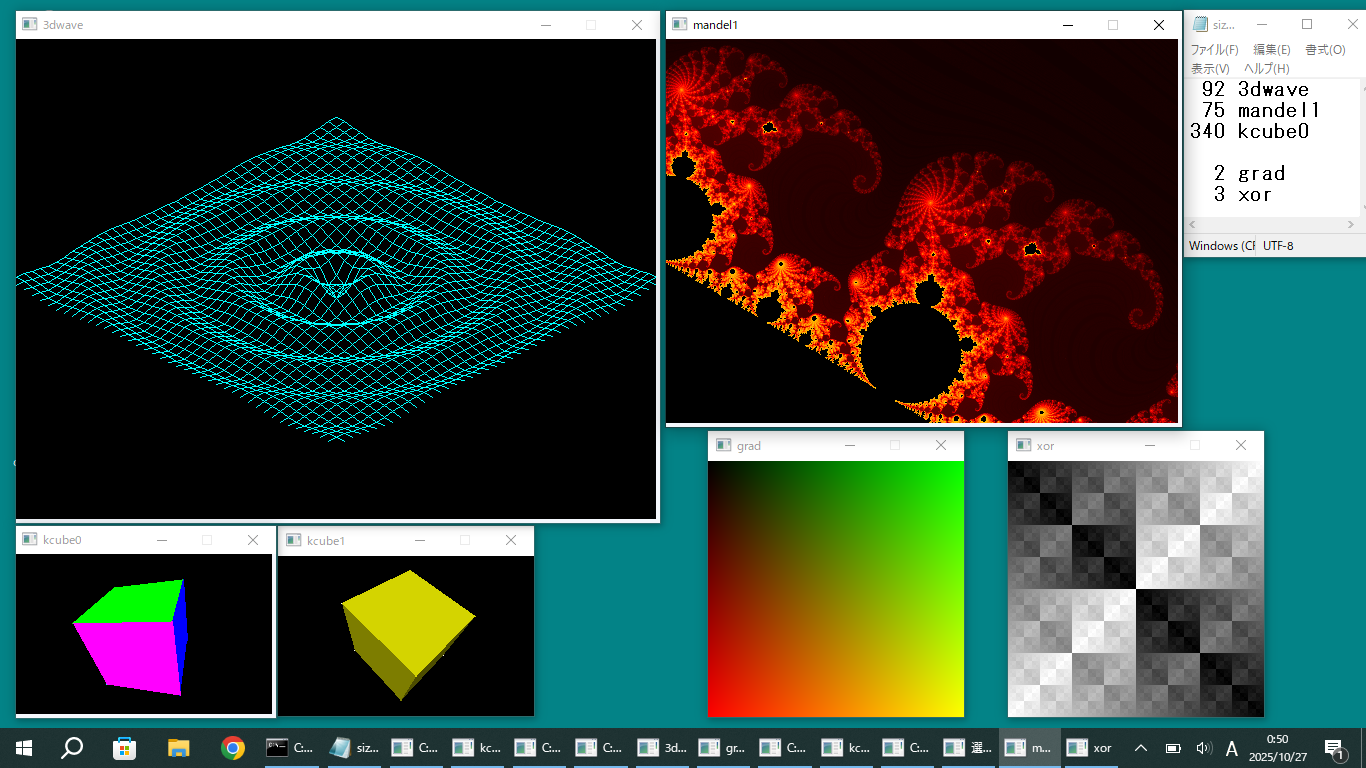Click the bright green corner of grad

click(955, 469)
